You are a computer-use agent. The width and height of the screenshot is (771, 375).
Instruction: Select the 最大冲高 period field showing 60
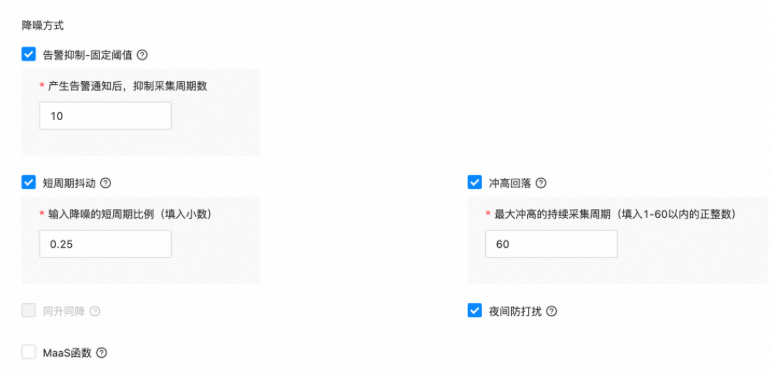pyautogui.click(x=551, y=244)
